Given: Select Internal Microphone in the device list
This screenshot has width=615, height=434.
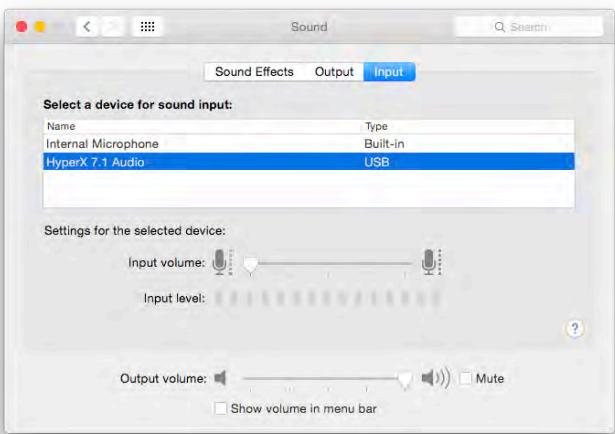Looking at the screenshot, I should pos(309,144).
